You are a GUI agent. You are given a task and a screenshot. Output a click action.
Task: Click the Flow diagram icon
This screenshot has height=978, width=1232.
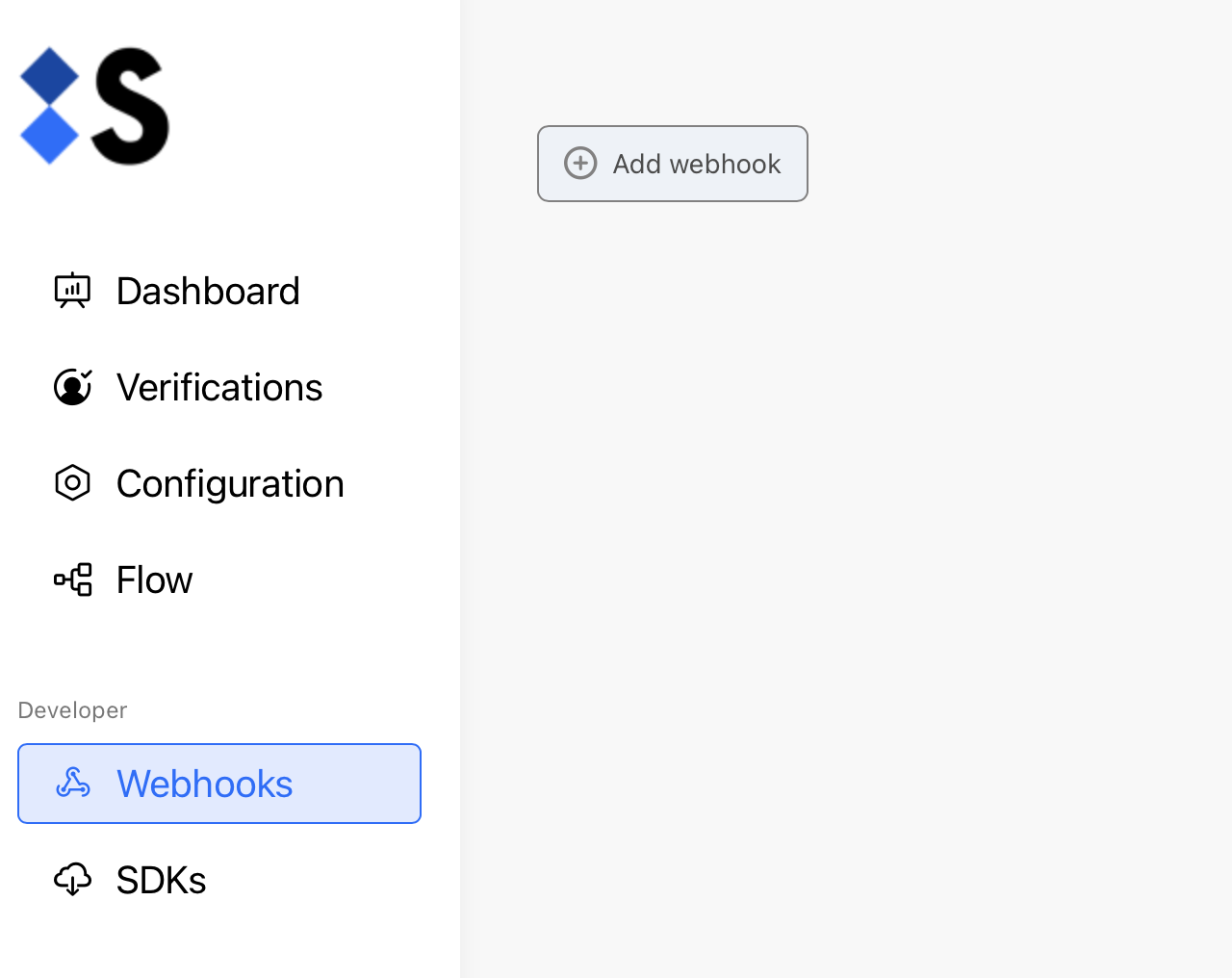[x=72, y=579]
